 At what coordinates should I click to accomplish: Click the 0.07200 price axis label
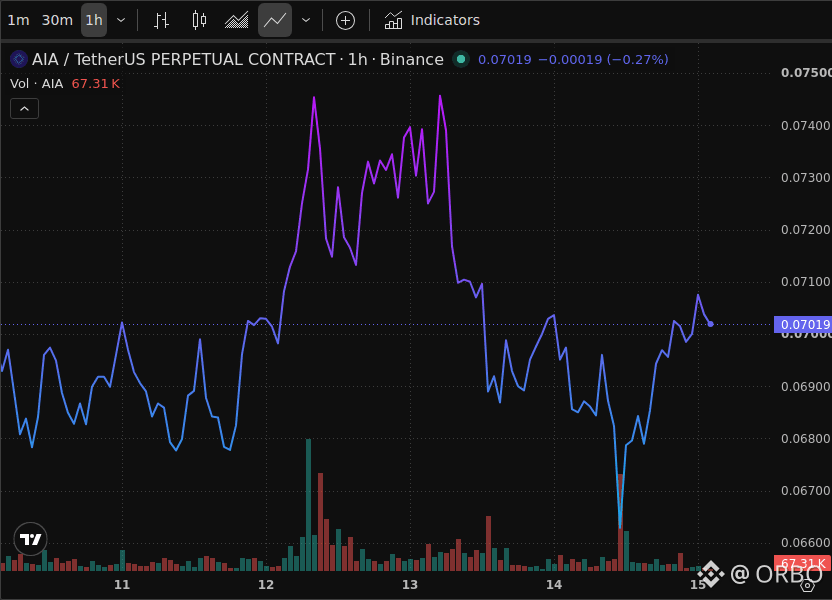pyautogui.click(x=805, y=230)
